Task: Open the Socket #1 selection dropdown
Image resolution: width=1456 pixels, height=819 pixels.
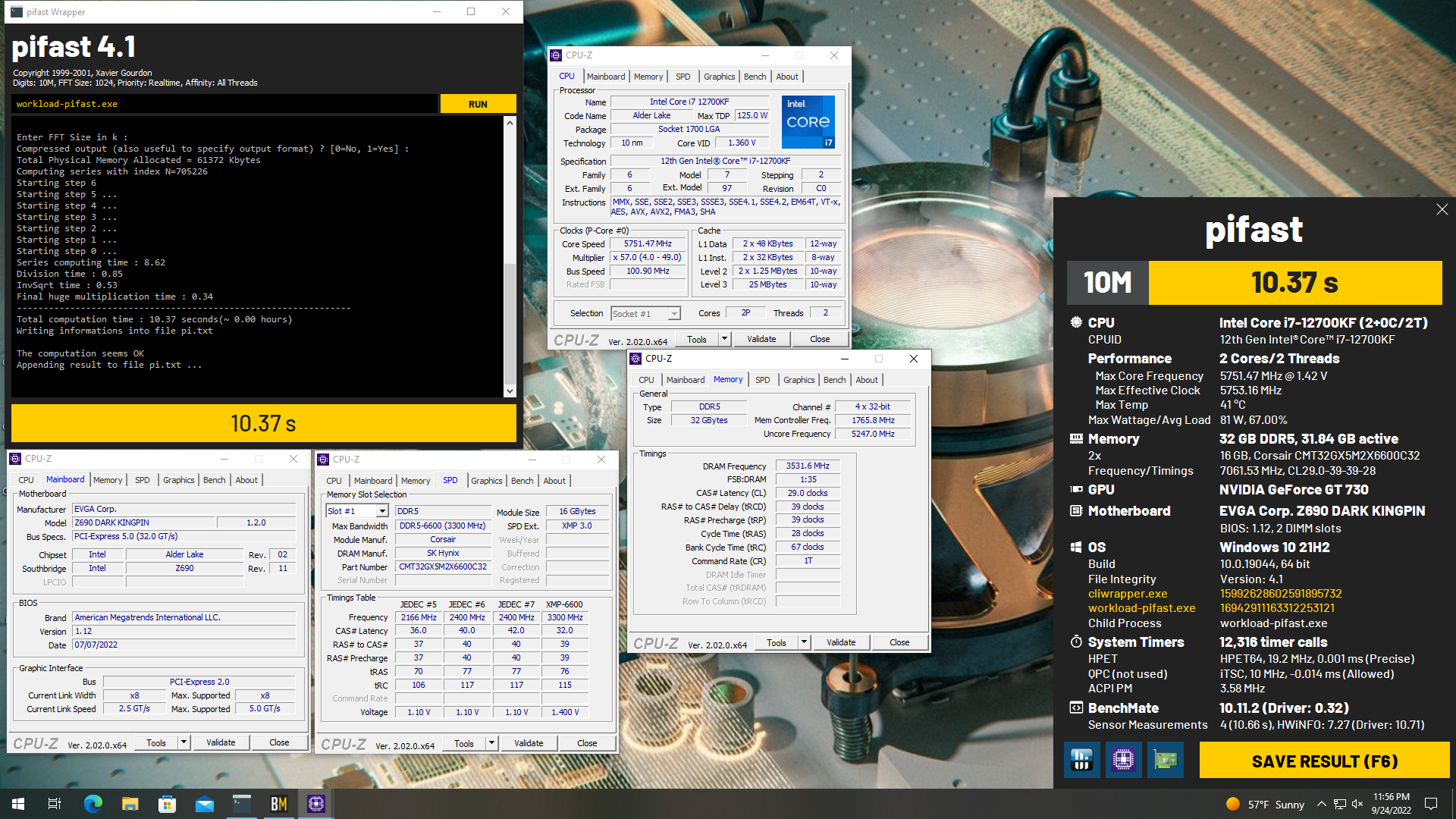Action: [674, 314]
